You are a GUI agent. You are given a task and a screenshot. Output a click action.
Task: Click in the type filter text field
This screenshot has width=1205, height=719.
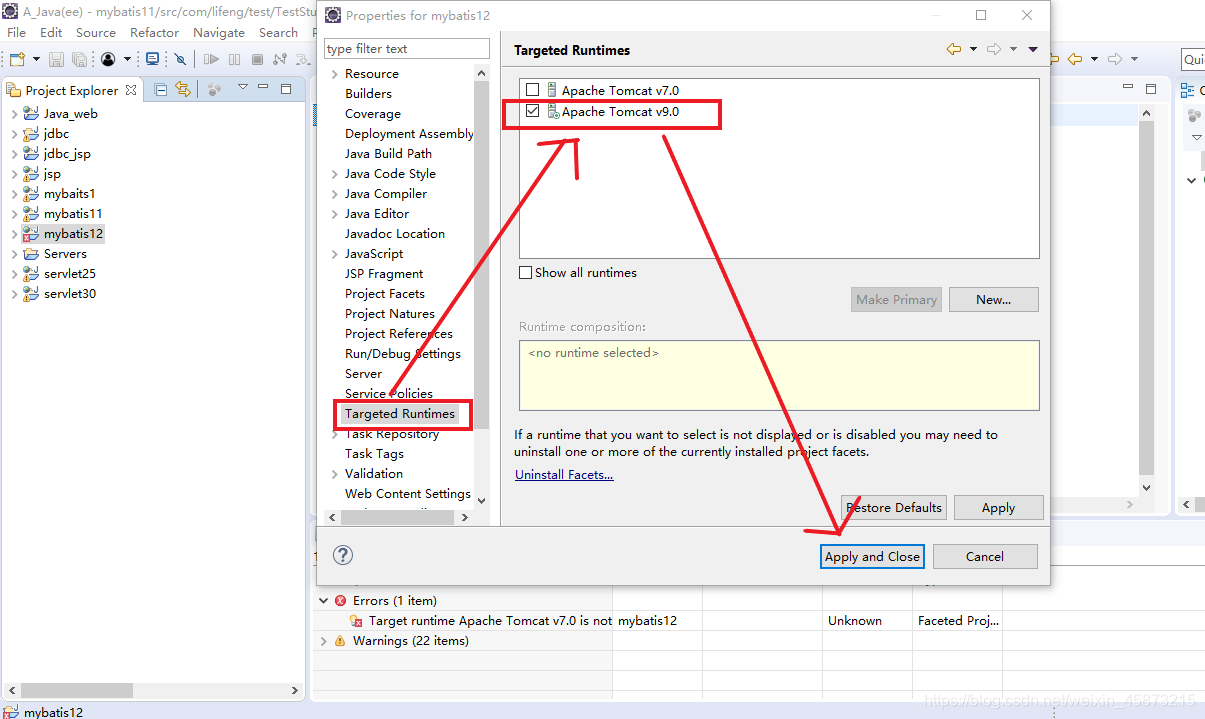coord(407,48)
